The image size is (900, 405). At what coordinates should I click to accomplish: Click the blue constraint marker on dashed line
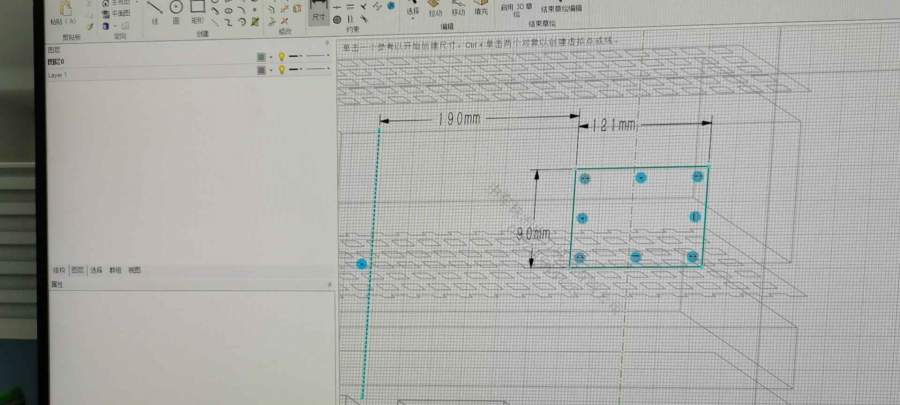coord(361,263)
